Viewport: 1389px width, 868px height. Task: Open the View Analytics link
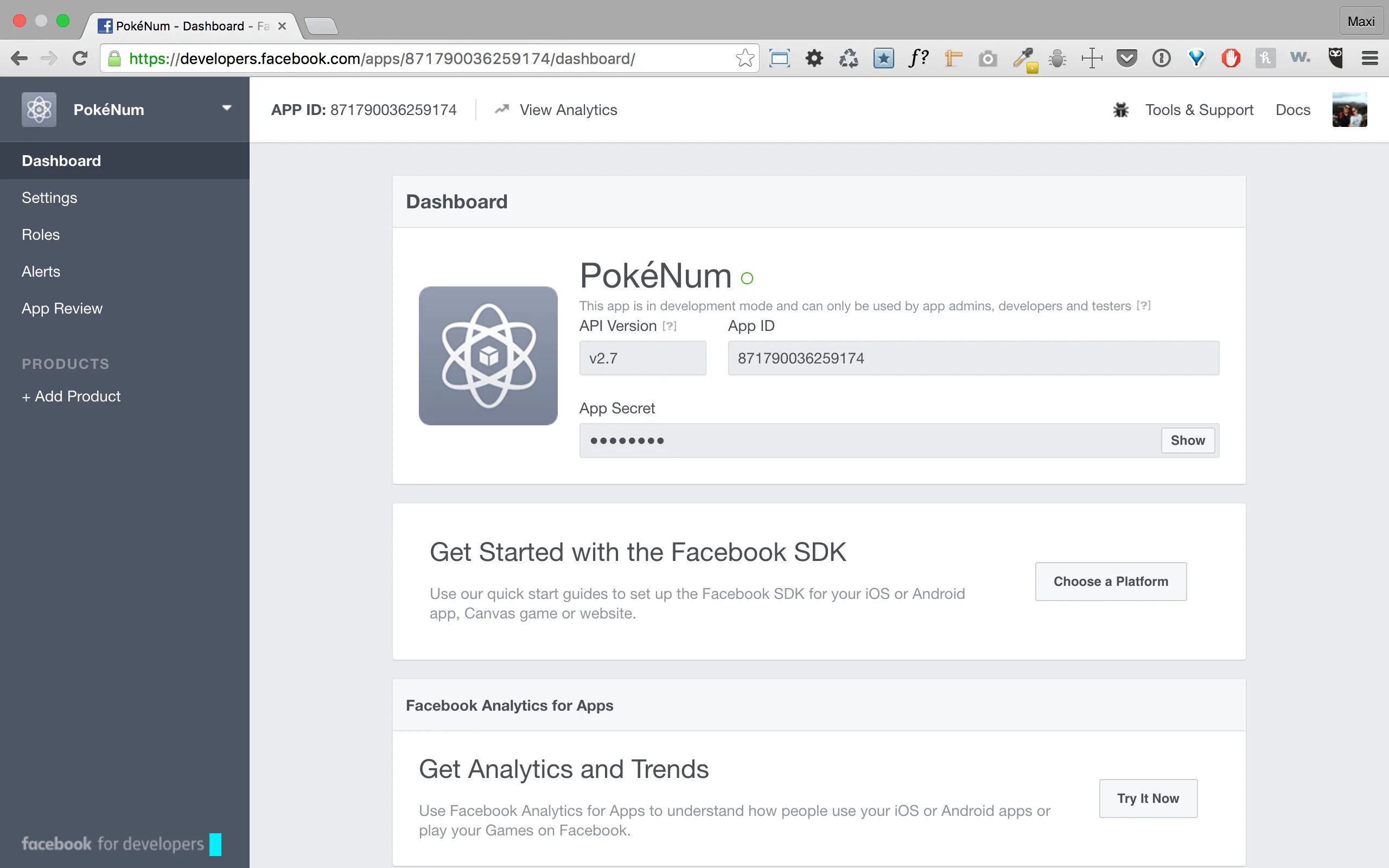click(568, 110)
